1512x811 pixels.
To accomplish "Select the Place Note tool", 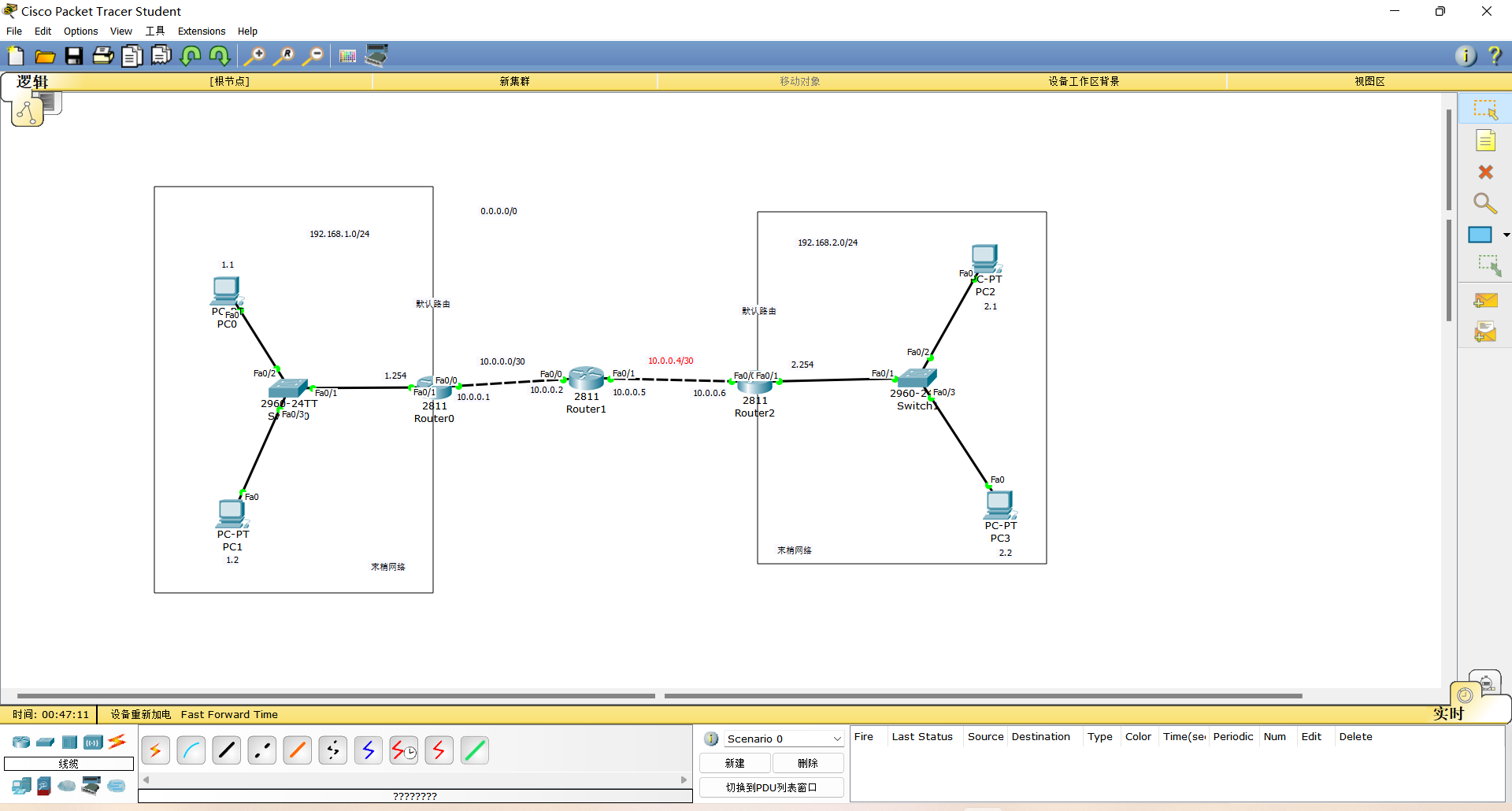I will (x=1485, y=141).
